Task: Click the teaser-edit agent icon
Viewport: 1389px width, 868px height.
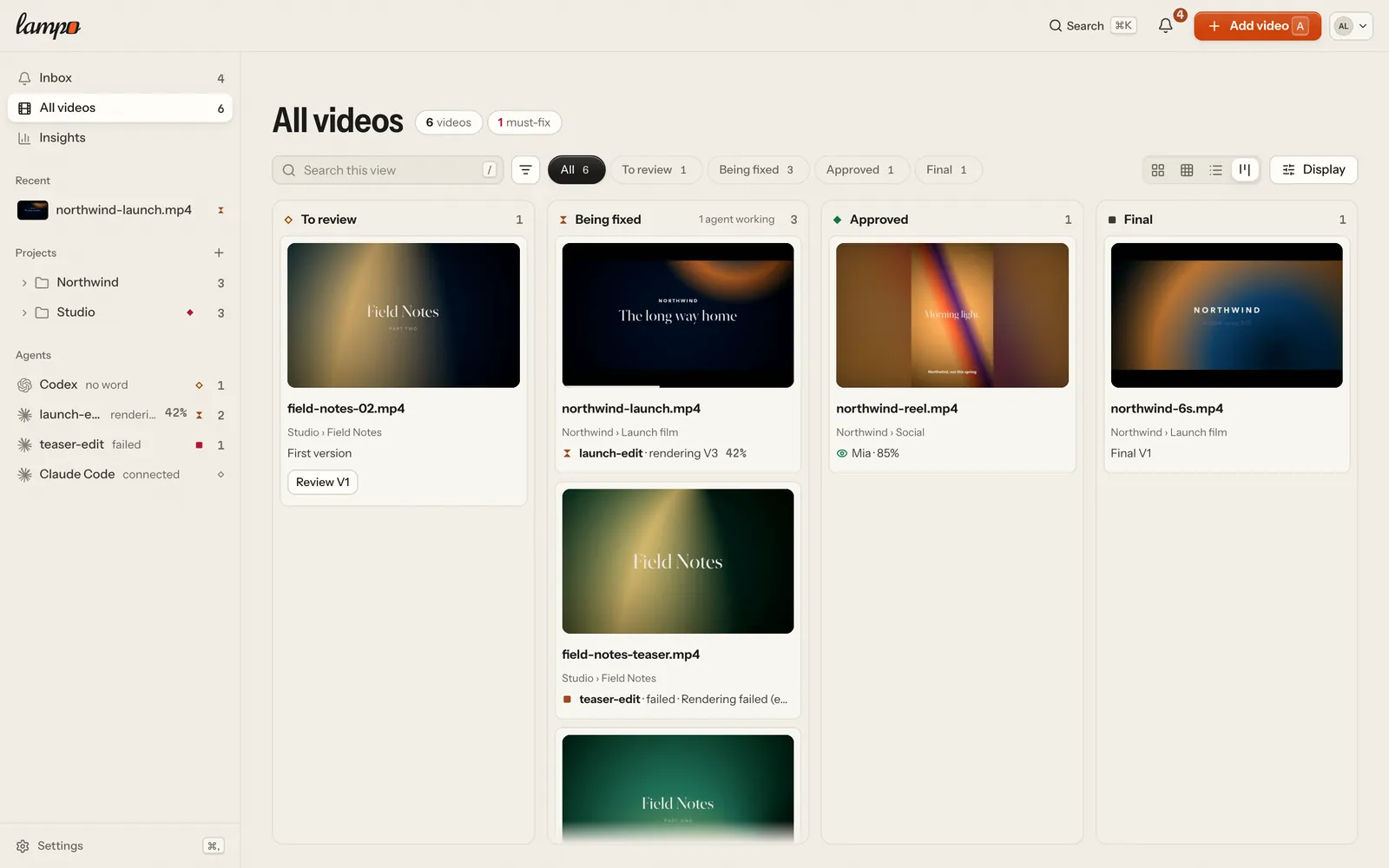Action: [24, 444]
